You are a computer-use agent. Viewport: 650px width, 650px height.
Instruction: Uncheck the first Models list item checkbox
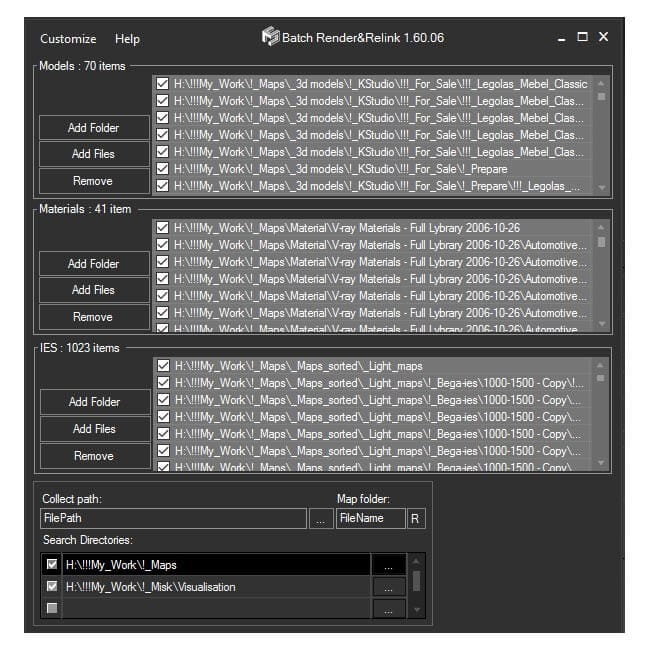(x=162, y=85)
